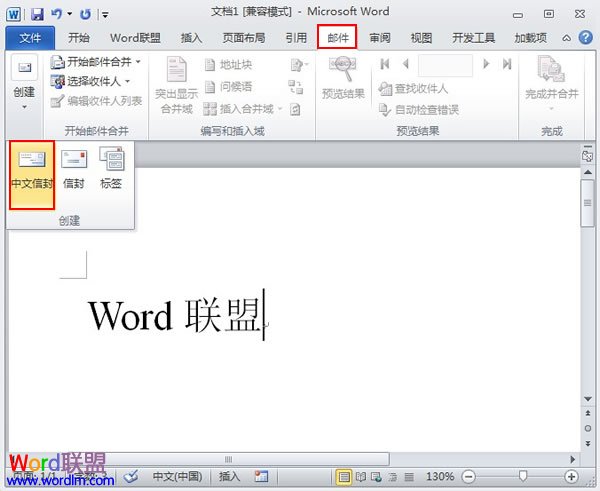Click 预览结果 magnifier button
This screenshot has height=491, width=600.
click(343, 78)
